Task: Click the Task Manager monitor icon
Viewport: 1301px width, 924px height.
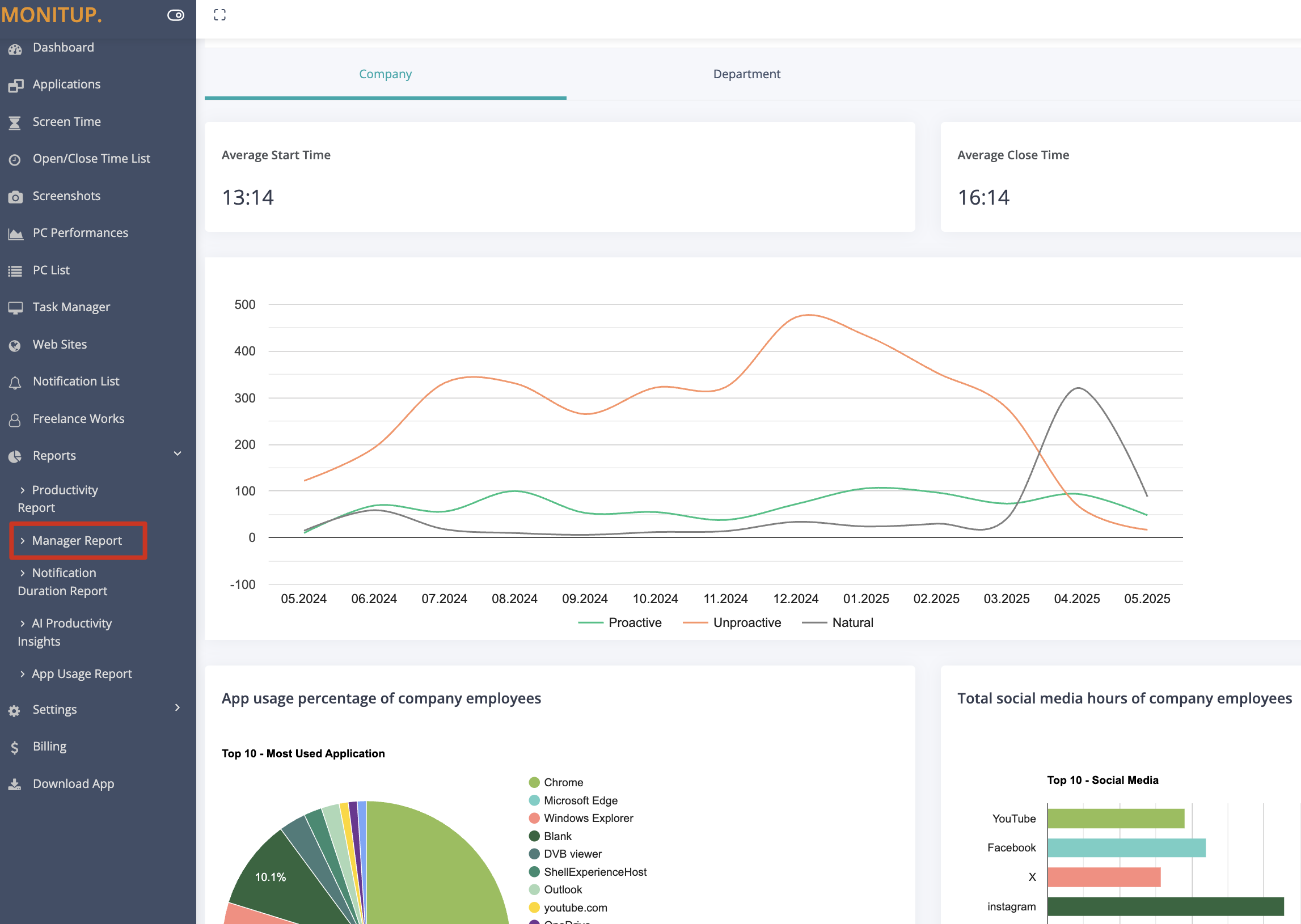Action: [15, 308]
